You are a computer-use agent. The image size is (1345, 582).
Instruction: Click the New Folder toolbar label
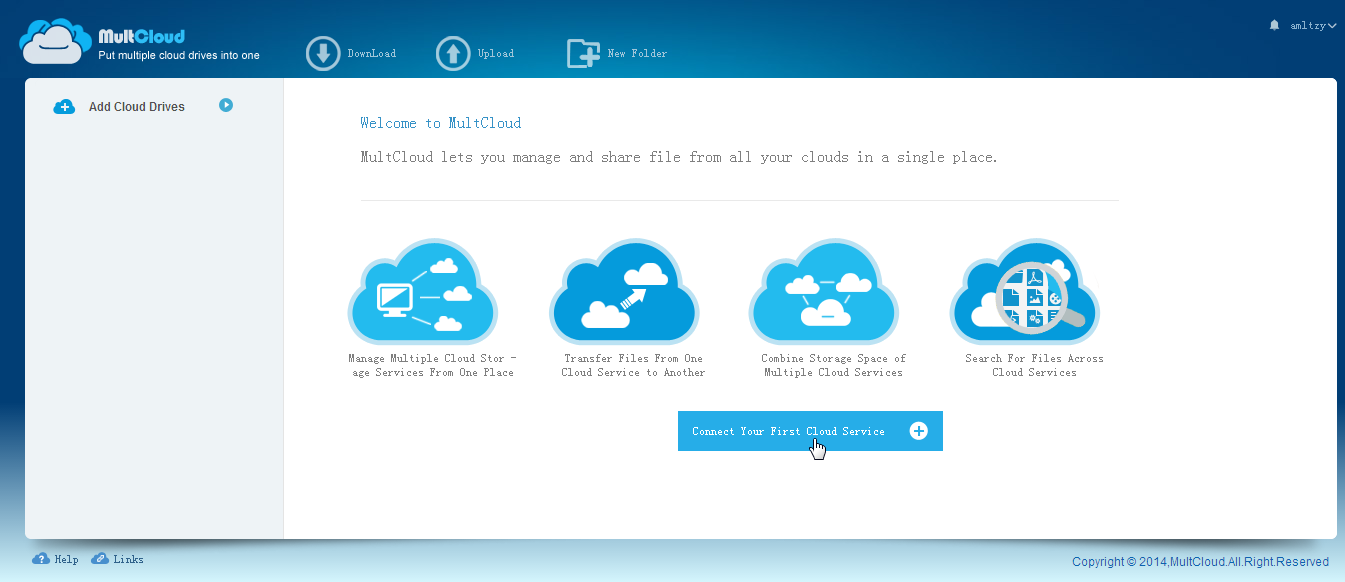(638, 54)
